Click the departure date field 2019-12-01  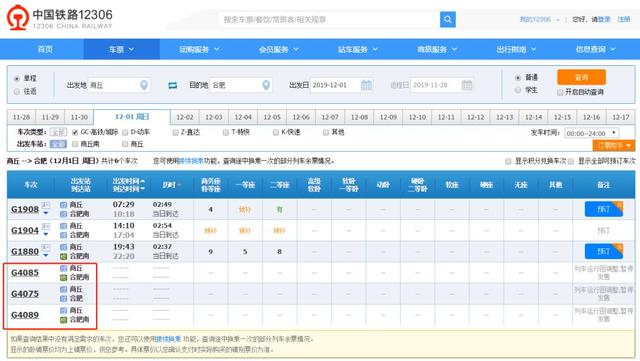[x=342, y=85]
